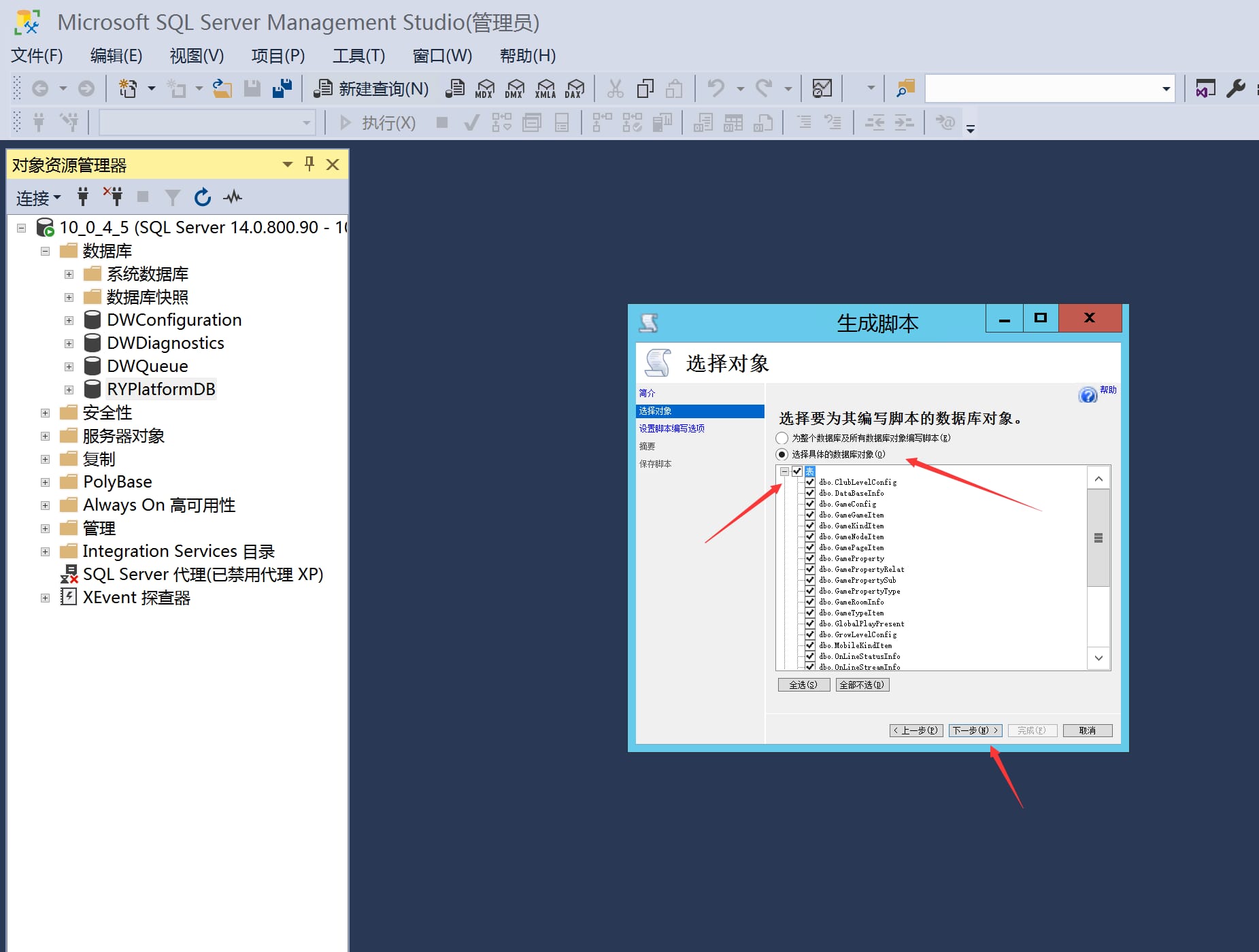Create a new XMLA query
This screenshot has width=1259, height=952.
545,88
